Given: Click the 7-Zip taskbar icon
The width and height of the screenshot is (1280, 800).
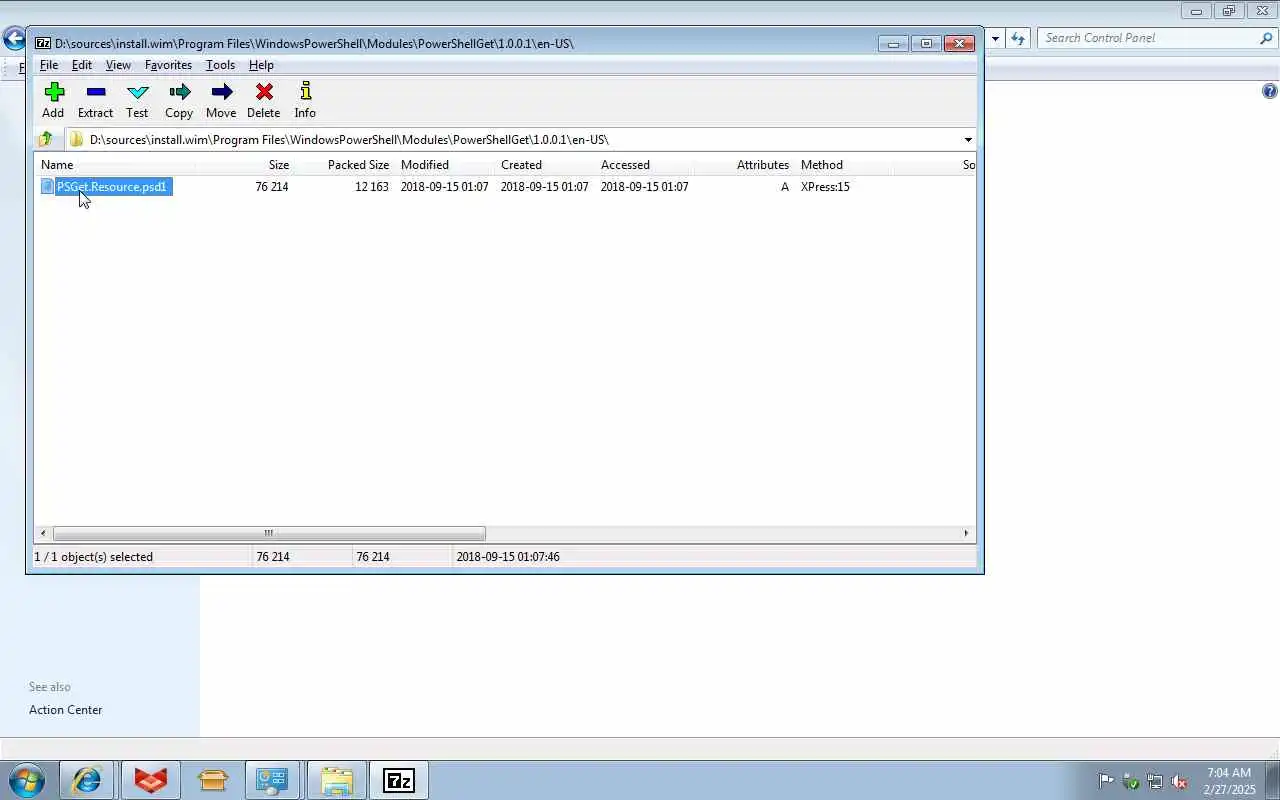Looking at the screenshot, I should (x=399, y=780).
